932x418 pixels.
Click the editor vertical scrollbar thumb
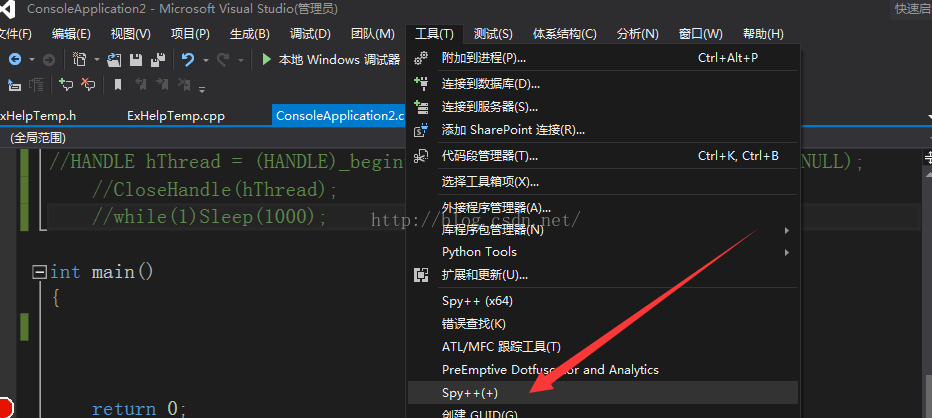928,397
